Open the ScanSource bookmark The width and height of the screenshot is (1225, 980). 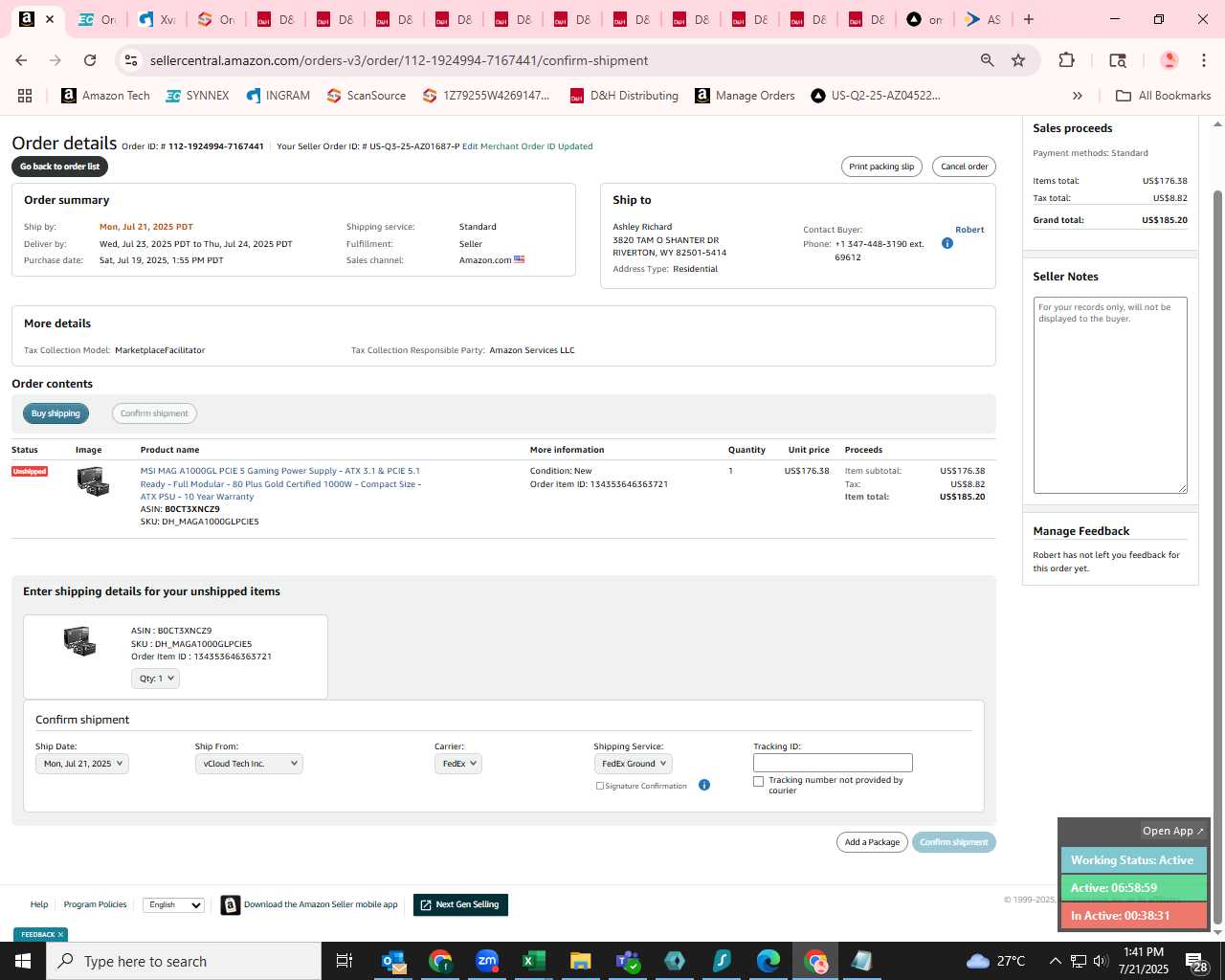tap(367, 96)
